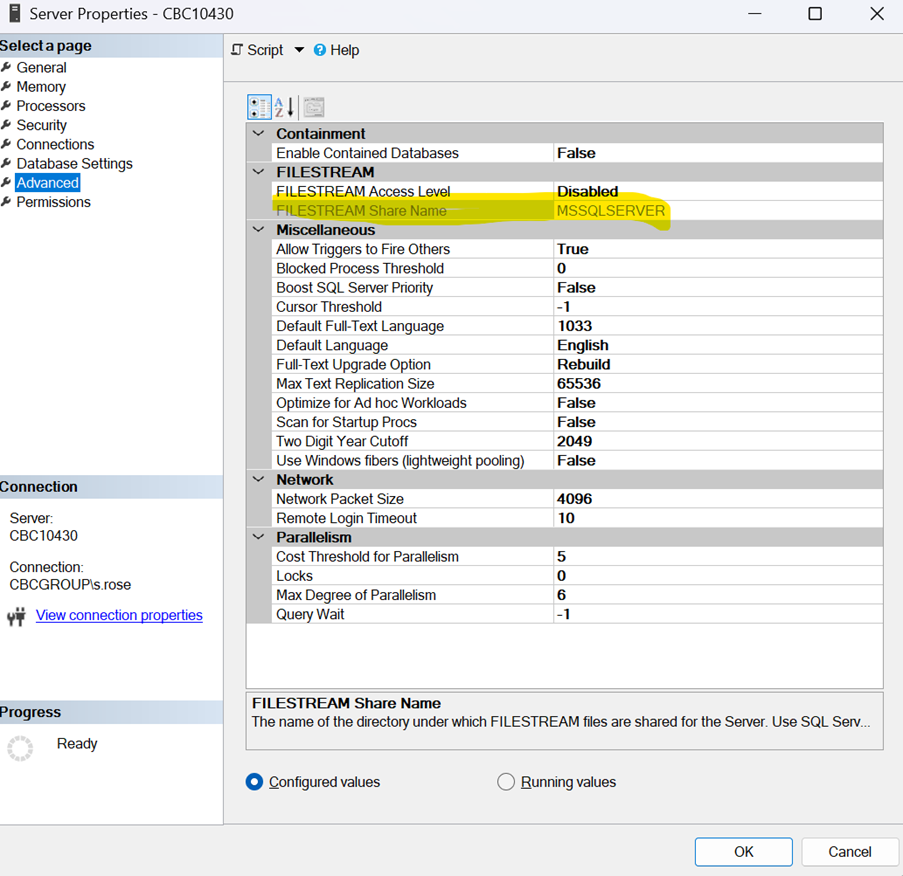Click the Max Degree of Parallelism value field

pos(716,595)
